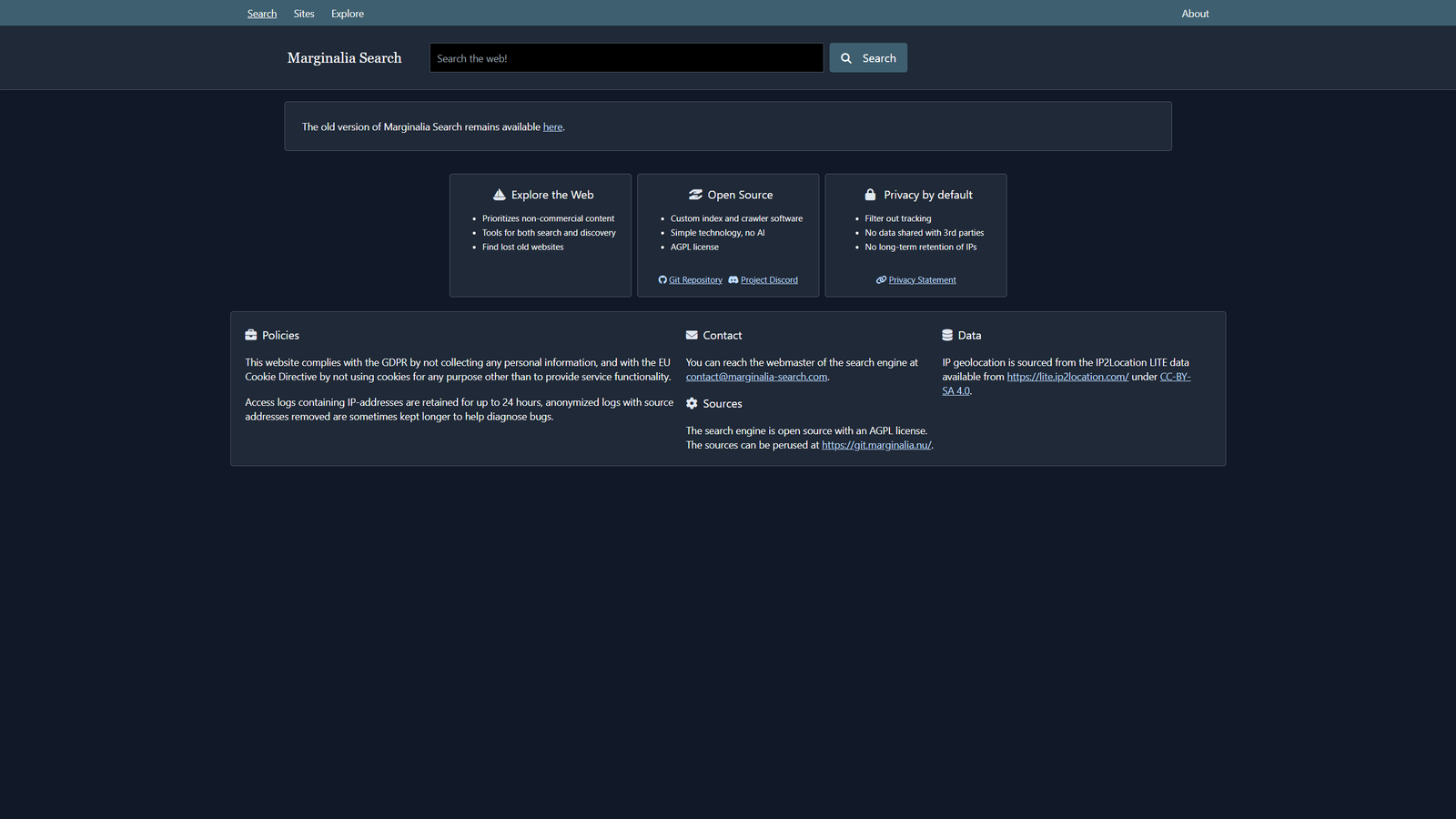Click the padlock icon beside Privacy by default
The width and height of the screenshot is (1456, 819).
(870, 195)
